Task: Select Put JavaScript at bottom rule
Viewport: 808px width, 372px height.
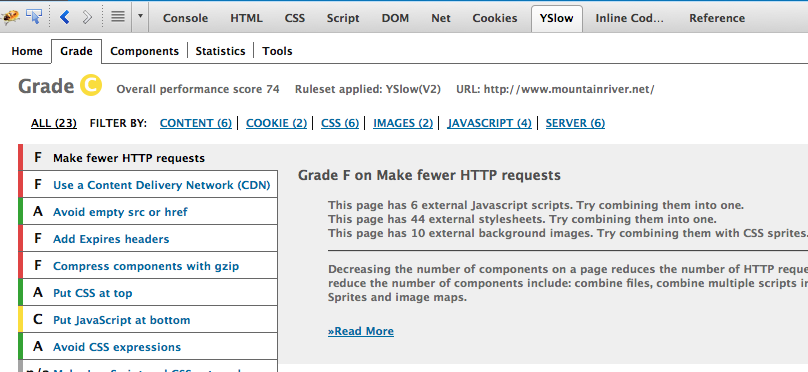Action: [x=149, y=319]
